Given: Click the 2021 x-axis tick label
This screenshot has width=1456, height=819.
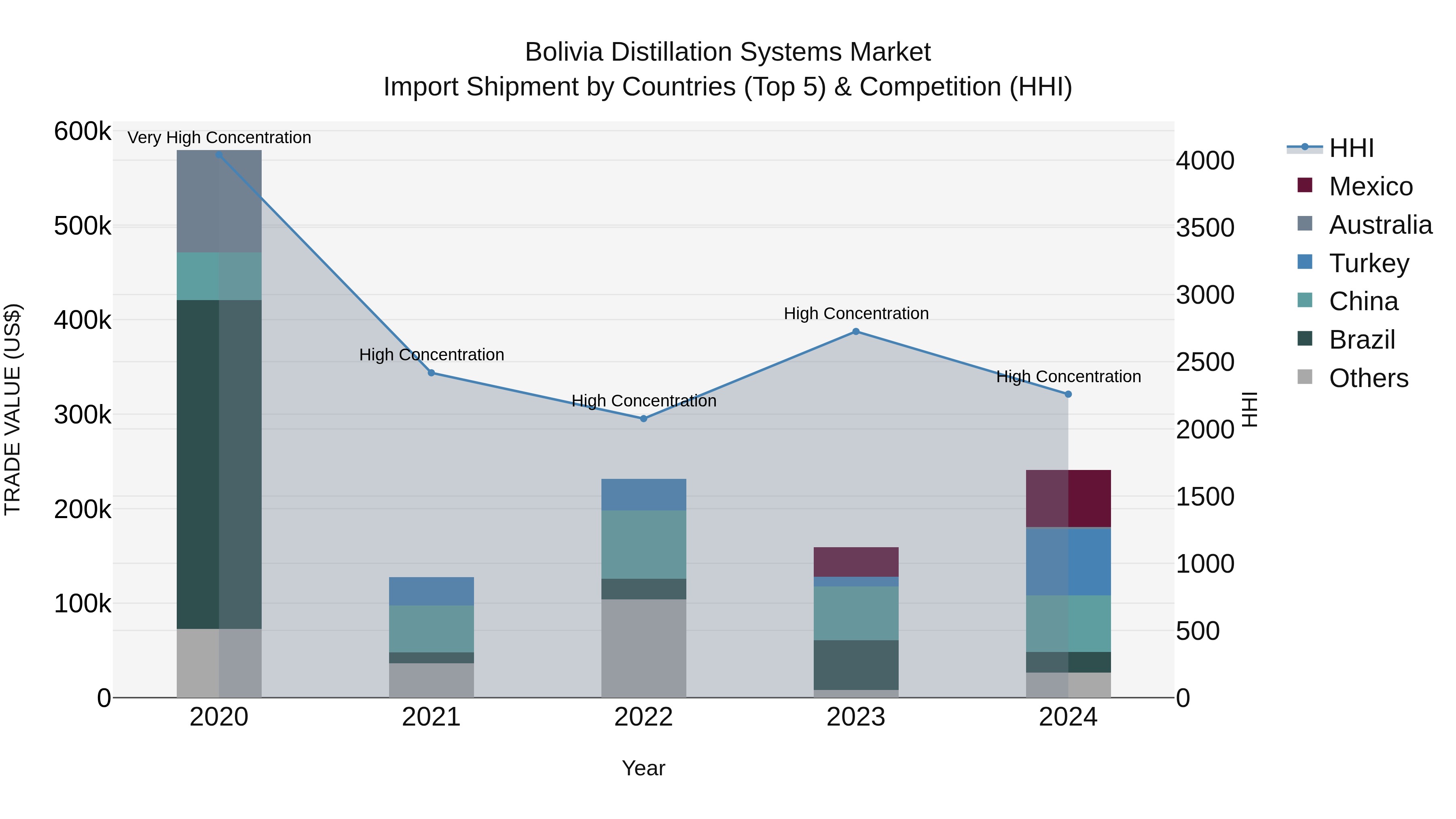Looking at the screenshot, I should (431, 717).
